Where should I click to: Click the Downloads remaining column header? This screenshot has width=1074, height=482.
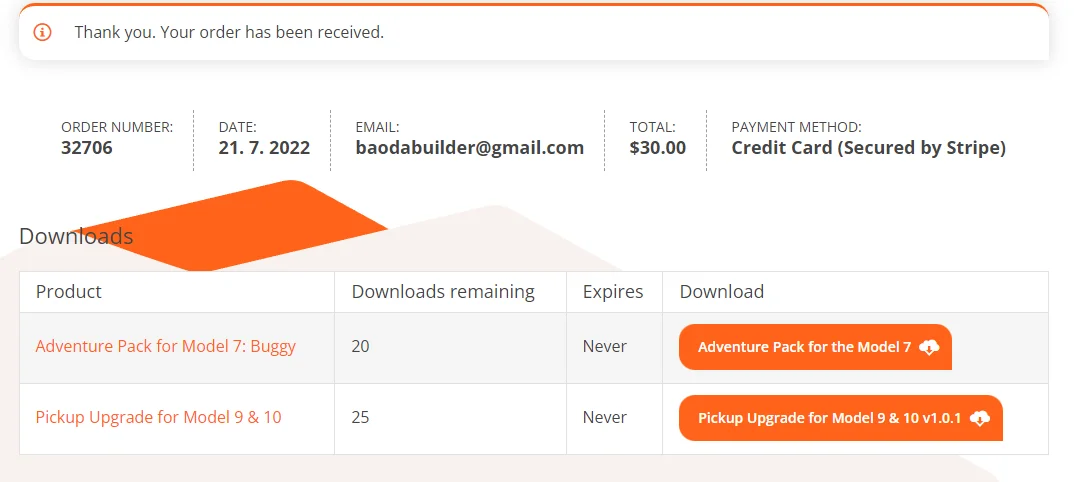(443, 292)
